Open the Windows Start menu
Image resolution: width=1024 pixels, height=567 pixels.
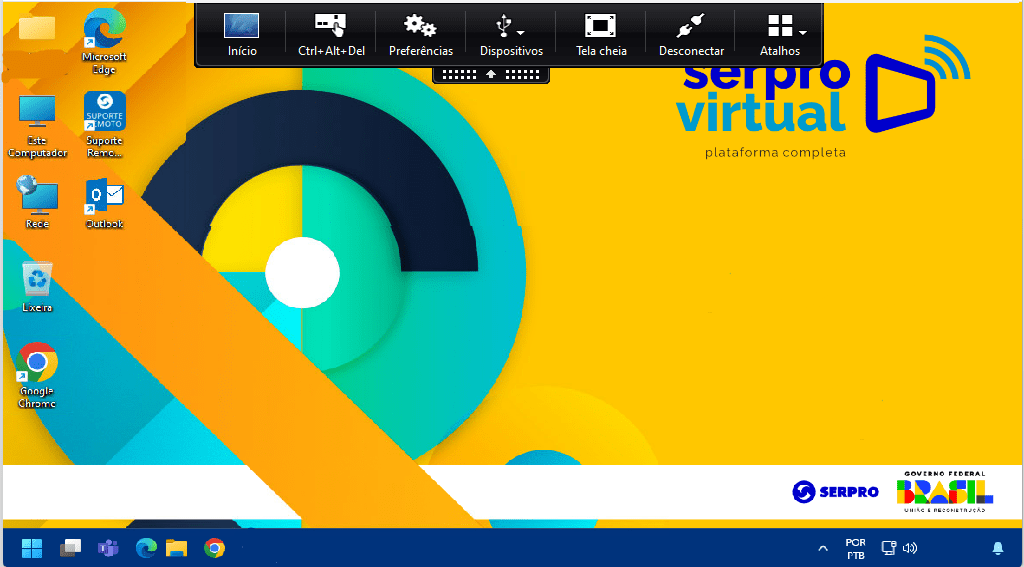coord(32,547)
